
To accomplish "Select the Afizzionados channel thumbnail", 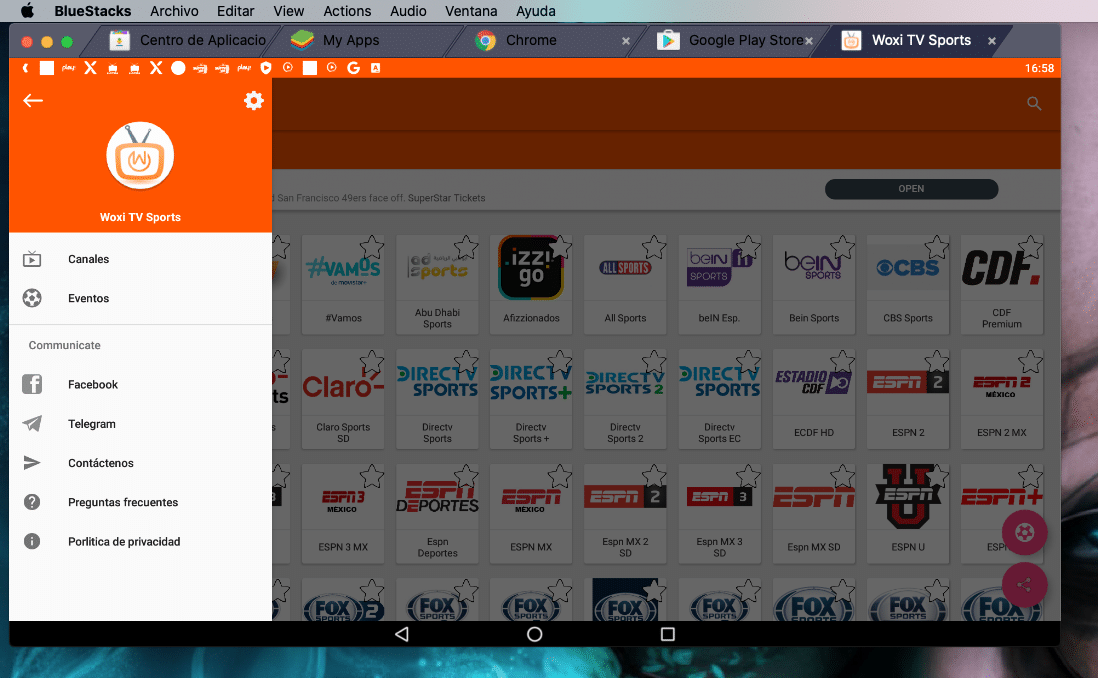I will (531, 268).
